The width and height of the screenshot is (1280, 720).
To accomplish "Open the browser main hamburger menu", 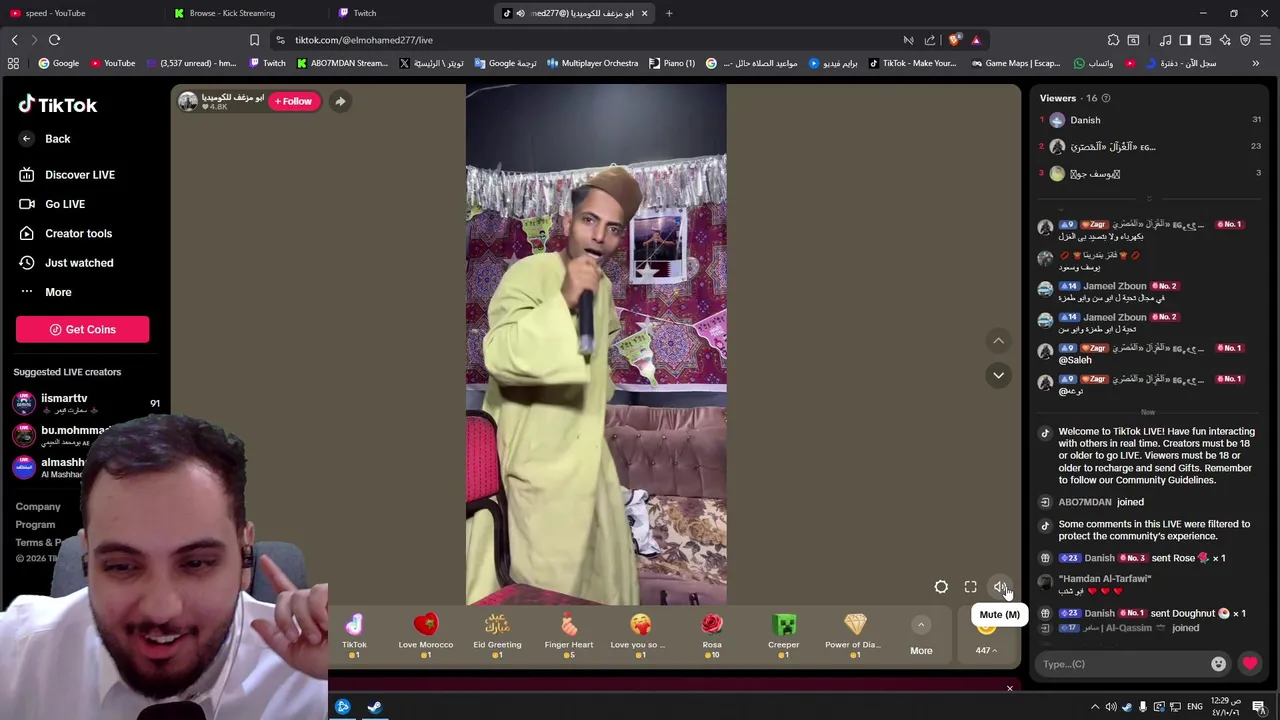I will [1265, 40].
